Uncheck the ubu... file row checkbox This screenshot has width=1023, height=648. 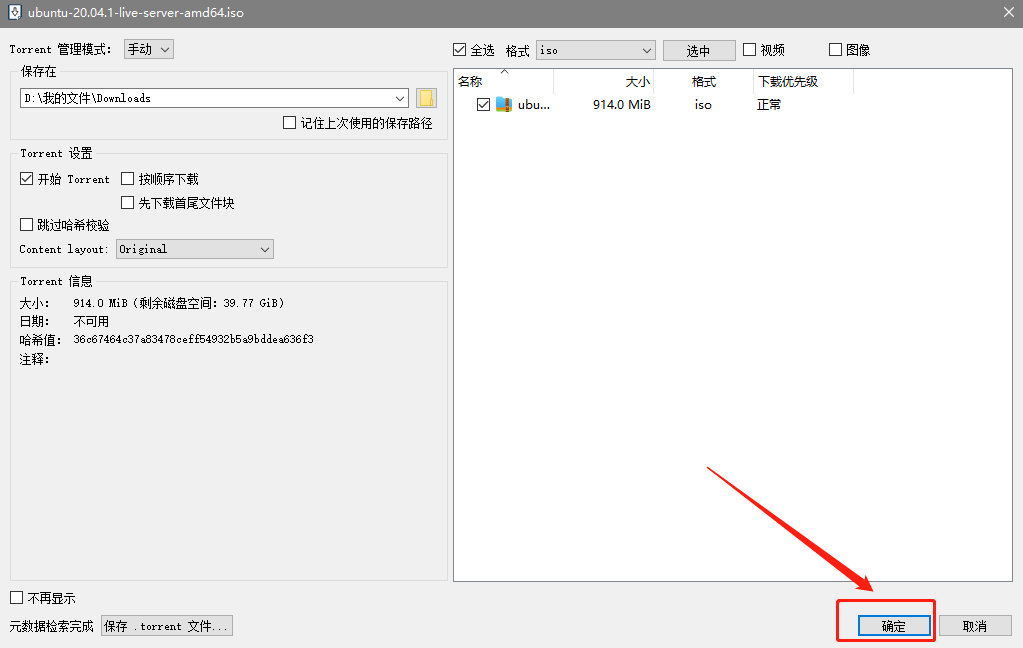483,104
